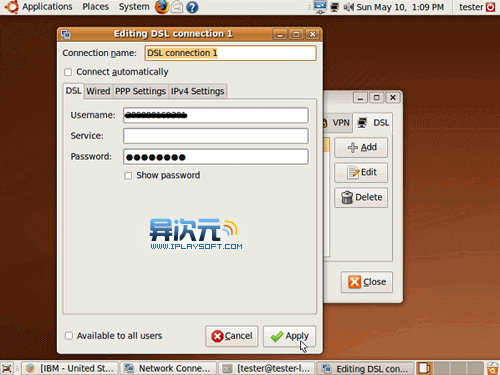The image size is (500, 375).
Task: Click the Show Desktop icon in bottom panel
Action: point(7,368)
